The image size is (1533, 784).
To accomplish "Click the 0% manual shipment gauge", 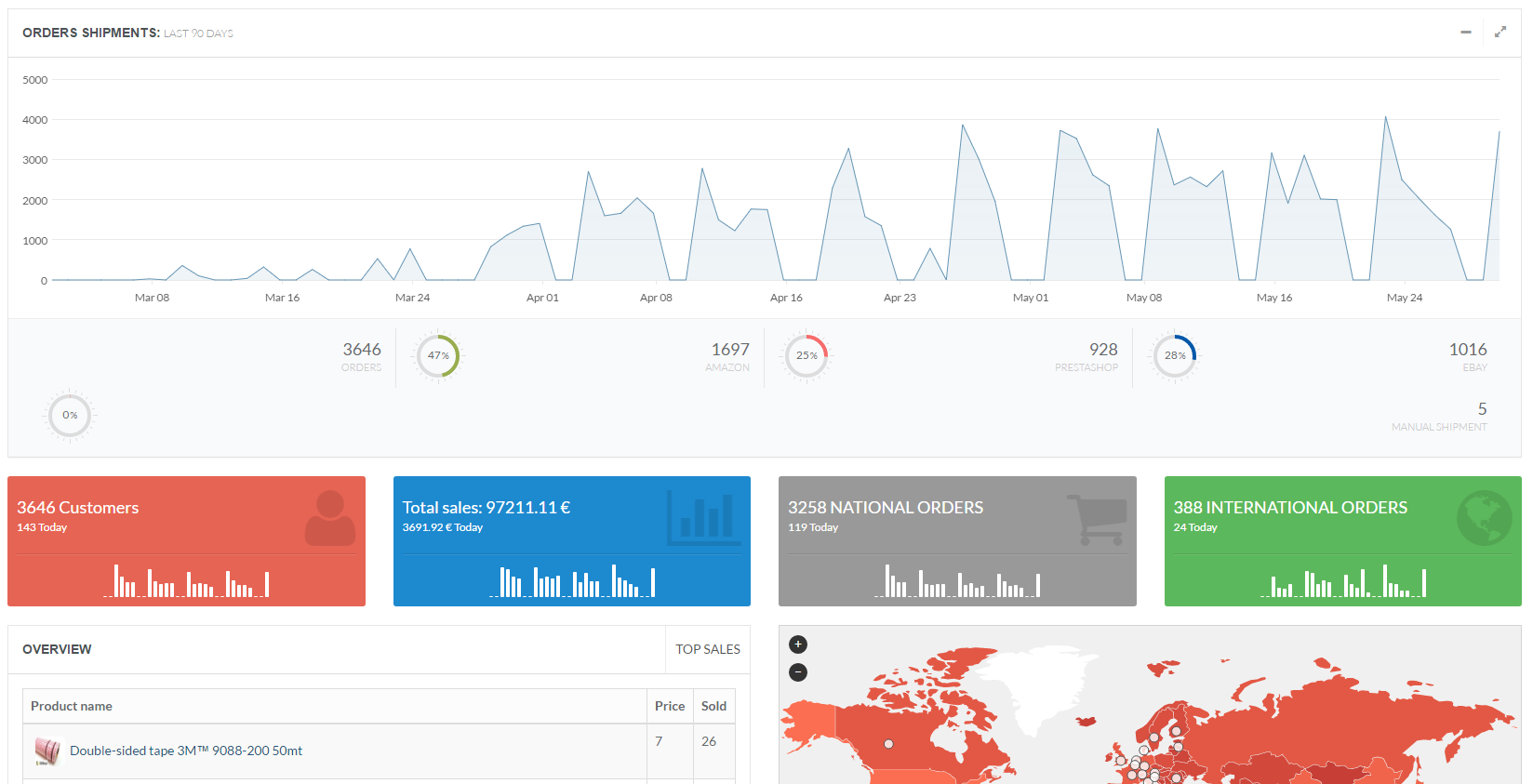I will (x=70, y=415).
